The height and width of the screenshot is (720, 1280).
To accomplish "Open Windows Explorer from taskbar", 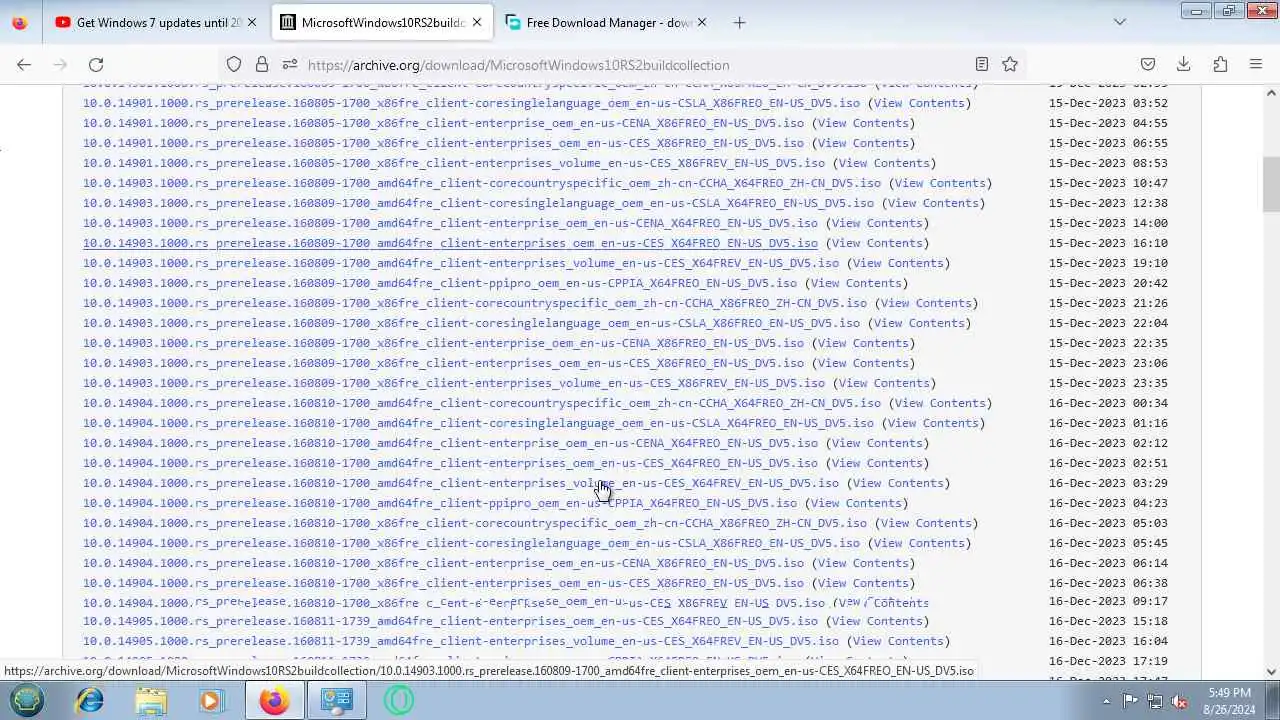I will point(151,700).
